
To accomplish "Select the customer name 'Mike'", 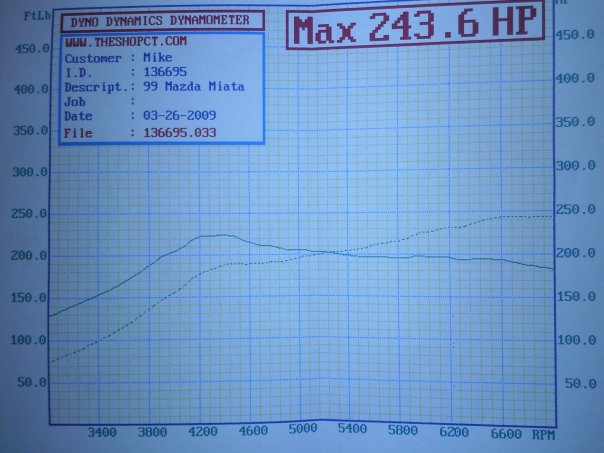I will tap(158, 58).
